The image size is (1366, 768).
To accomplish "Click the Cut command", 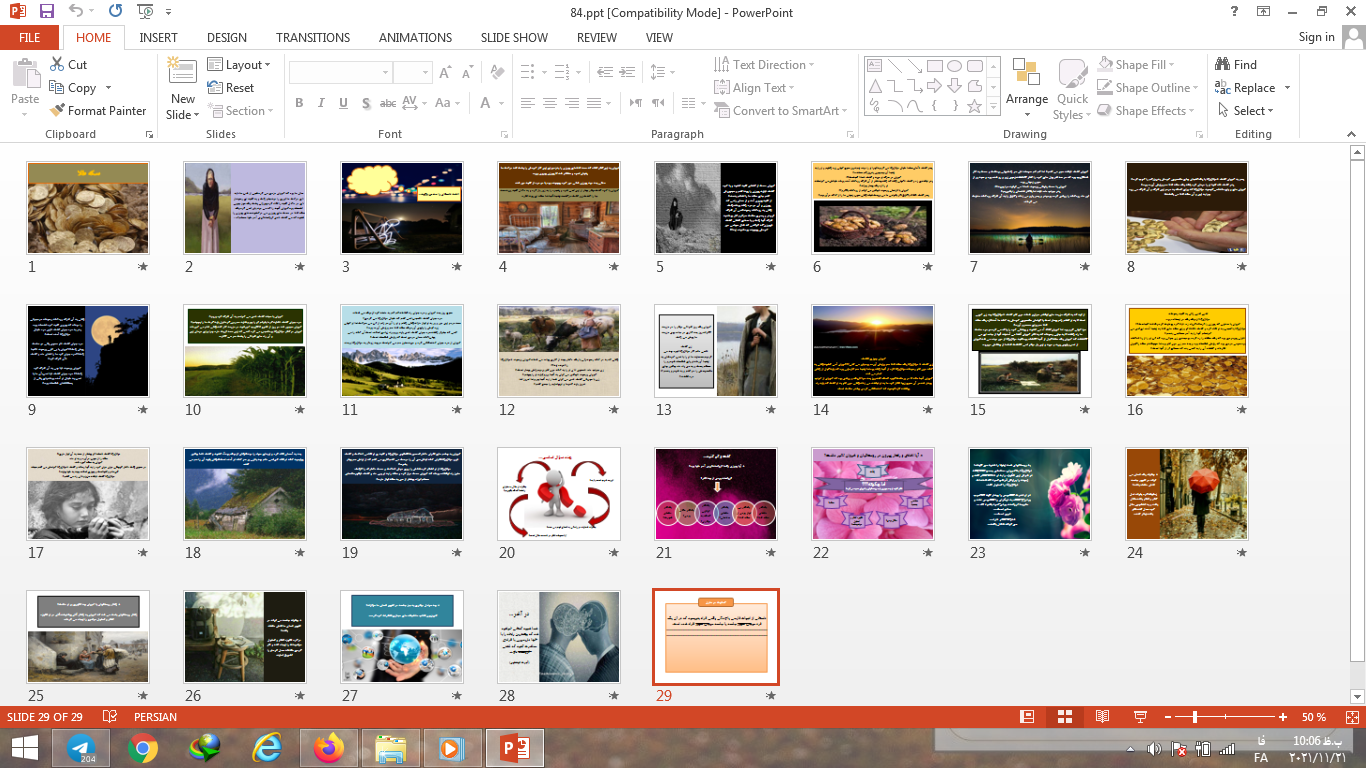I will coord(68,64).
